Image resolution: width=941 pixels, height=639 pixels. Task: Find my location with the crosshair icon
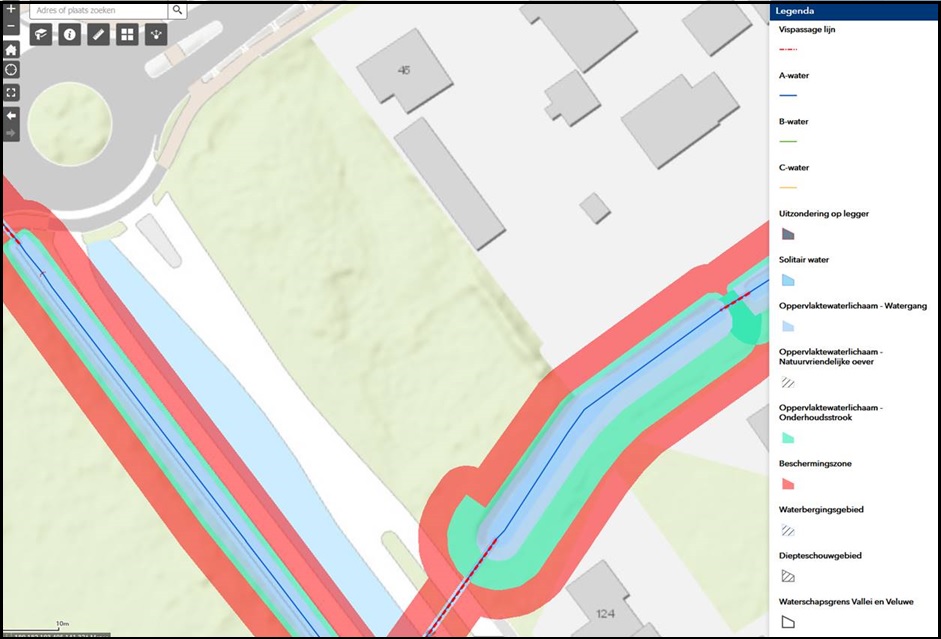pyautogui.click(x=11, y=70)
